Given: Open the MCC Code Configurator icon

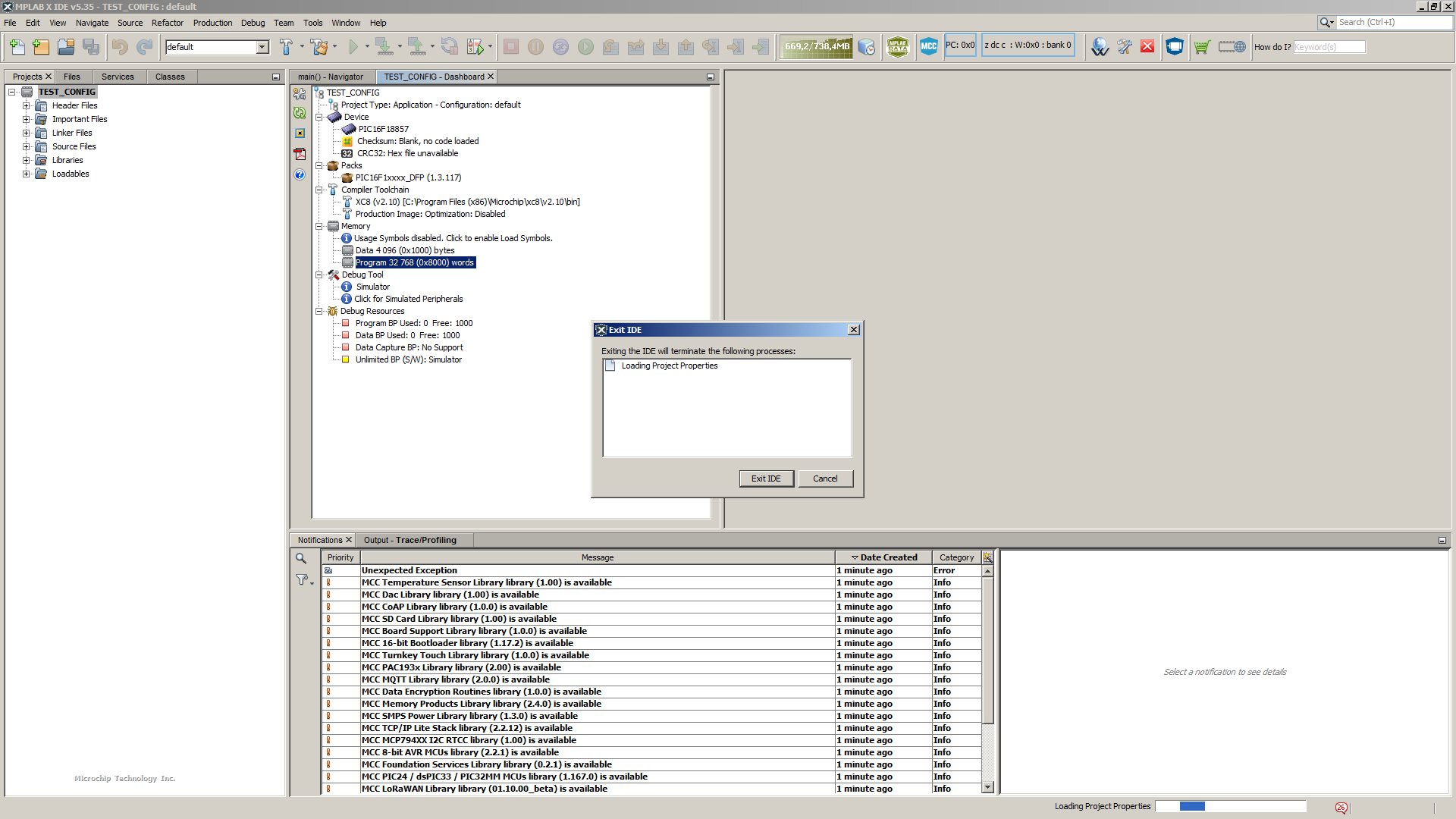Looking at the screenshot, I should [928, 47].
